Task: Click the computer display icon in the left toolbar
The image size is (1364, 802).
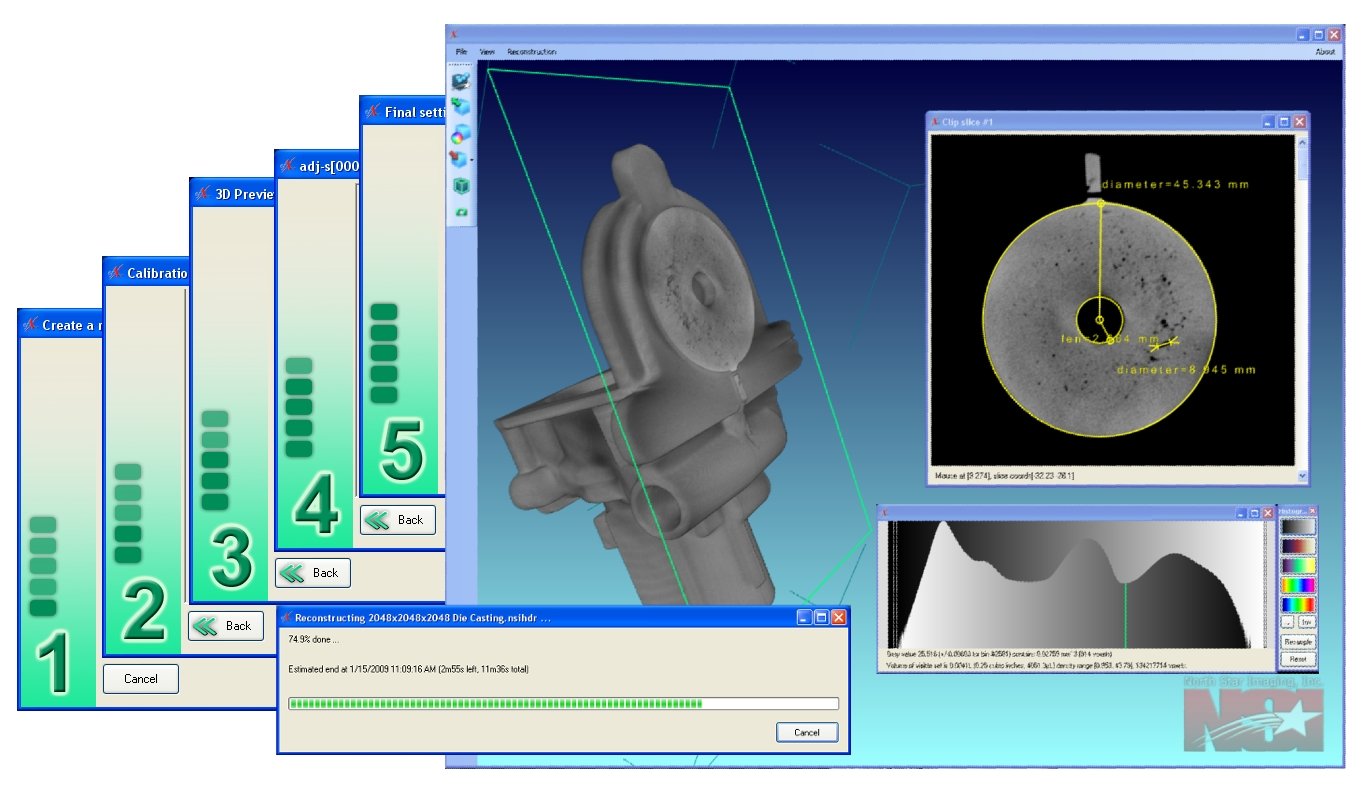Action: point(461,82)
